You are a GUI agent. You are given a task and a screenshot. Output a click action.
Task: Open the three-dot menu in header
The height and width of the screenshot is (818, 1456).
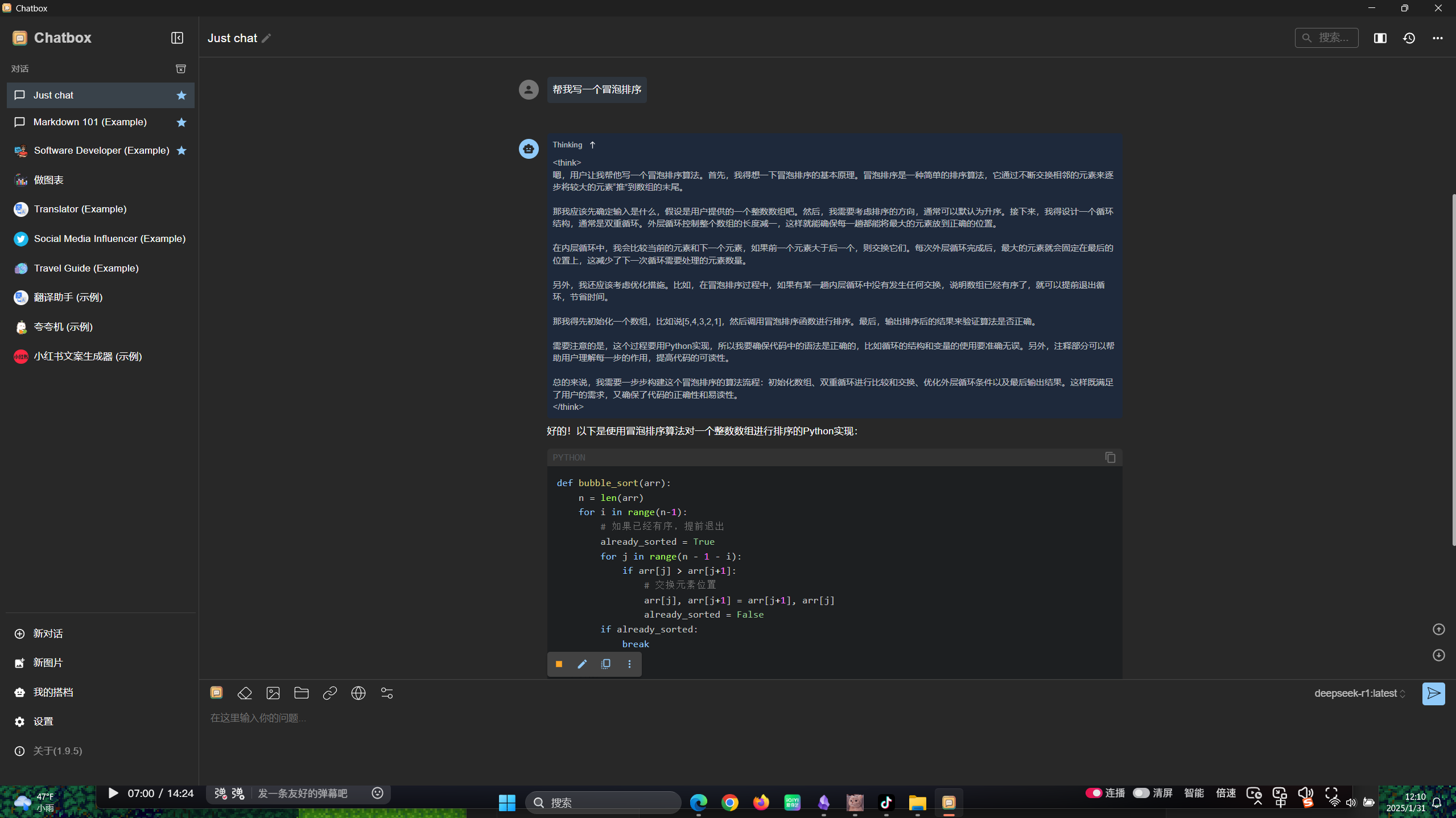1438,38
